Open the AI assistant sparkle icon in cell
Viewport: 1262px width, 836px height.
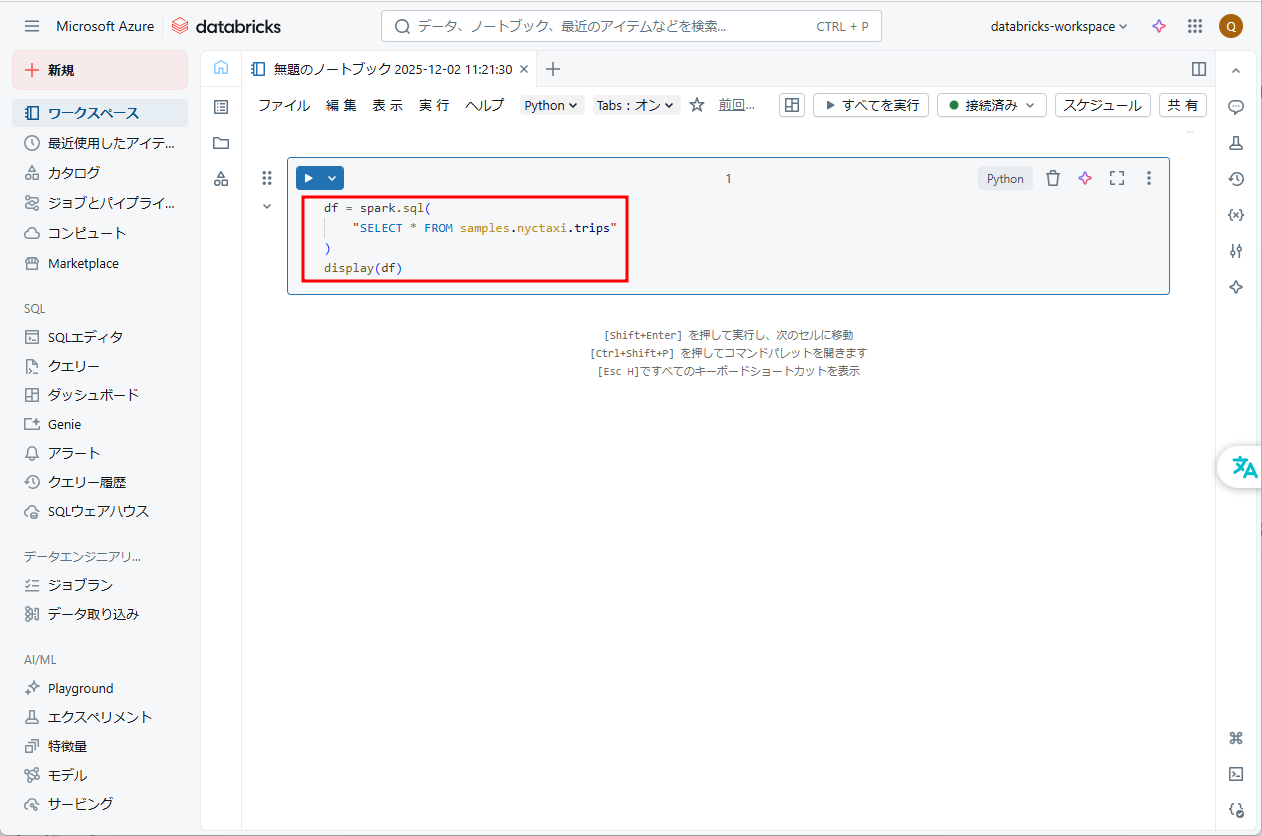(x=1085, y=178)
